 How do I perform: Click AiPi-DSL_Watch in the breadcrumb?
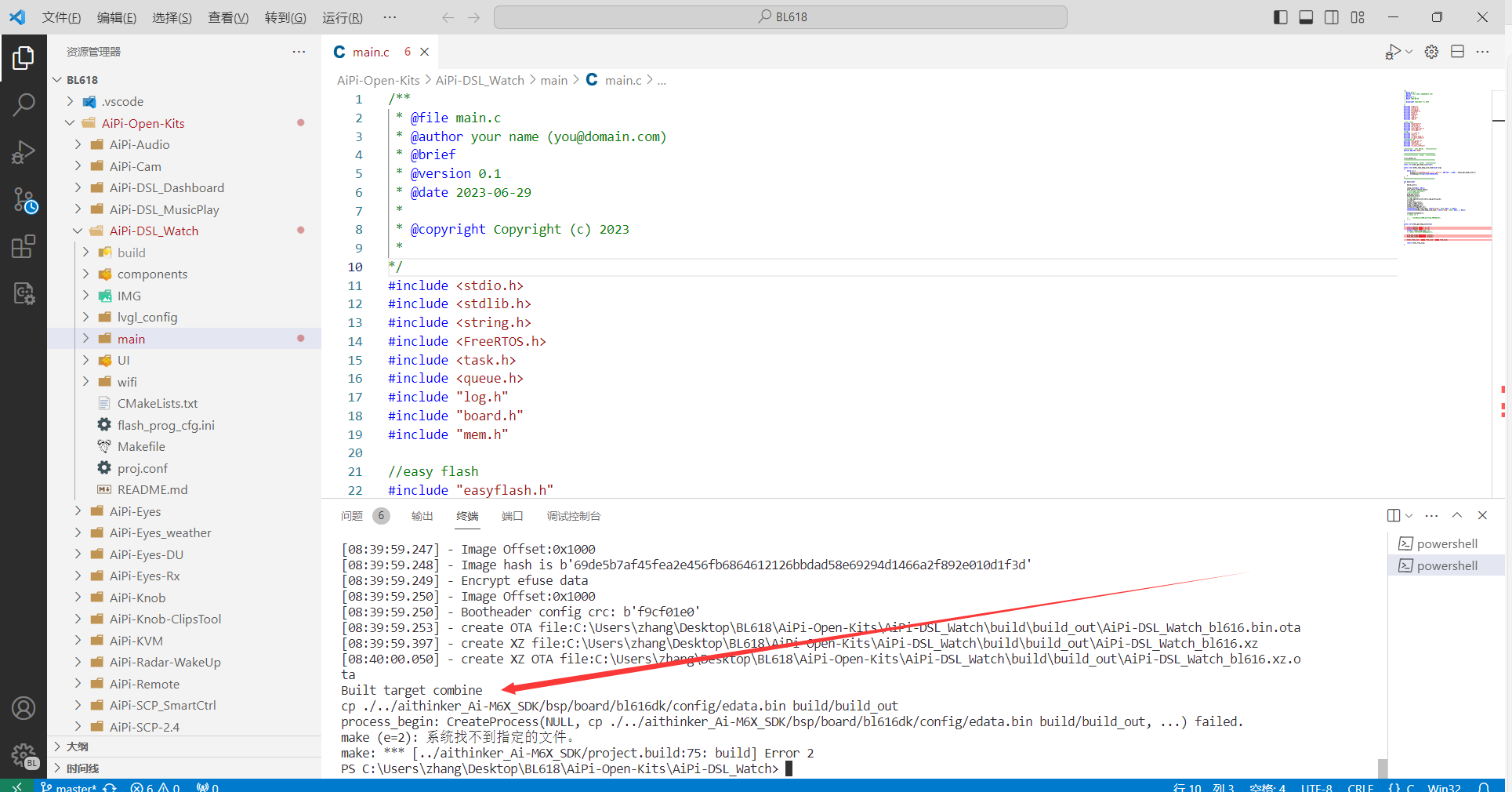(x=480, y=80)
